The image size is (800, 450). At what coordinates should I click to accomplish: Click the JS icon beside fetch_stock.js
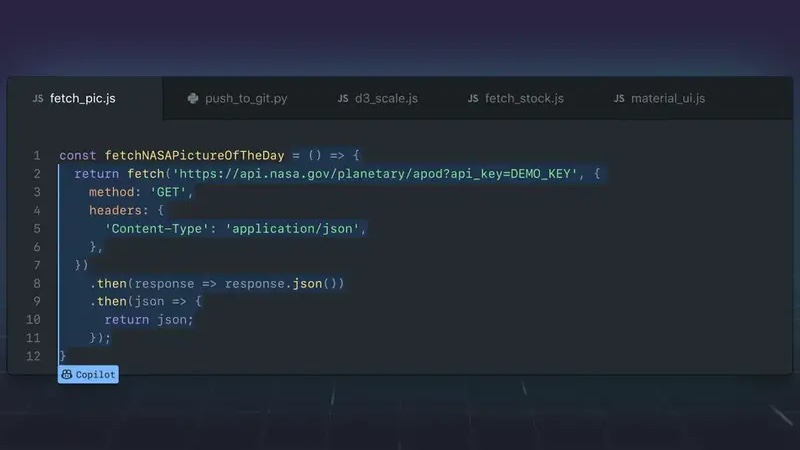tap(473, 99)
